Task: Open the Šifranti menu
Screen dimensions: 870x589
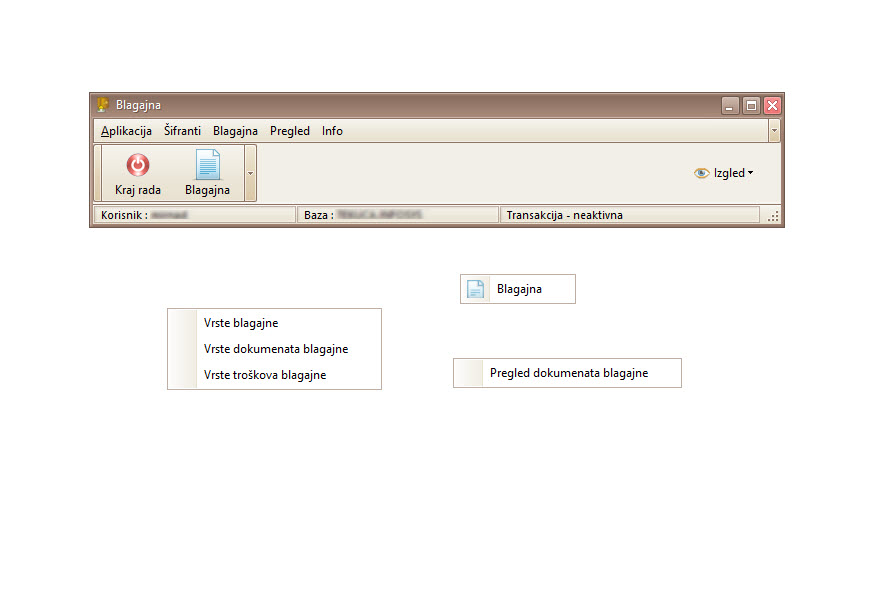Action: click(182, 131)
